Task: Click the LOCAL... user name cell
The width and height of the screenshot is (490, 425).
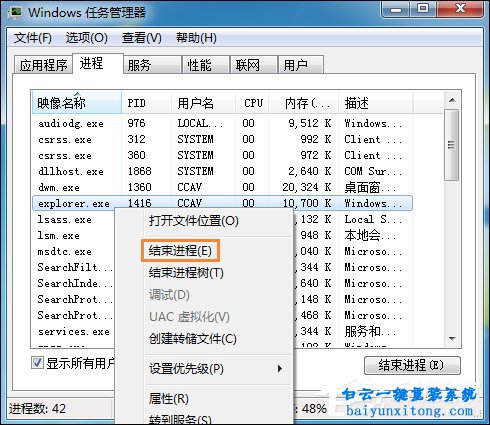Action: tap(200, 123)
